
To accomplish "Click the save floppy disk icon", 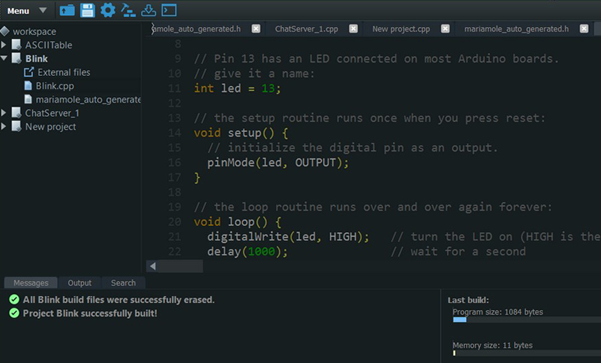I will [87, 10].
